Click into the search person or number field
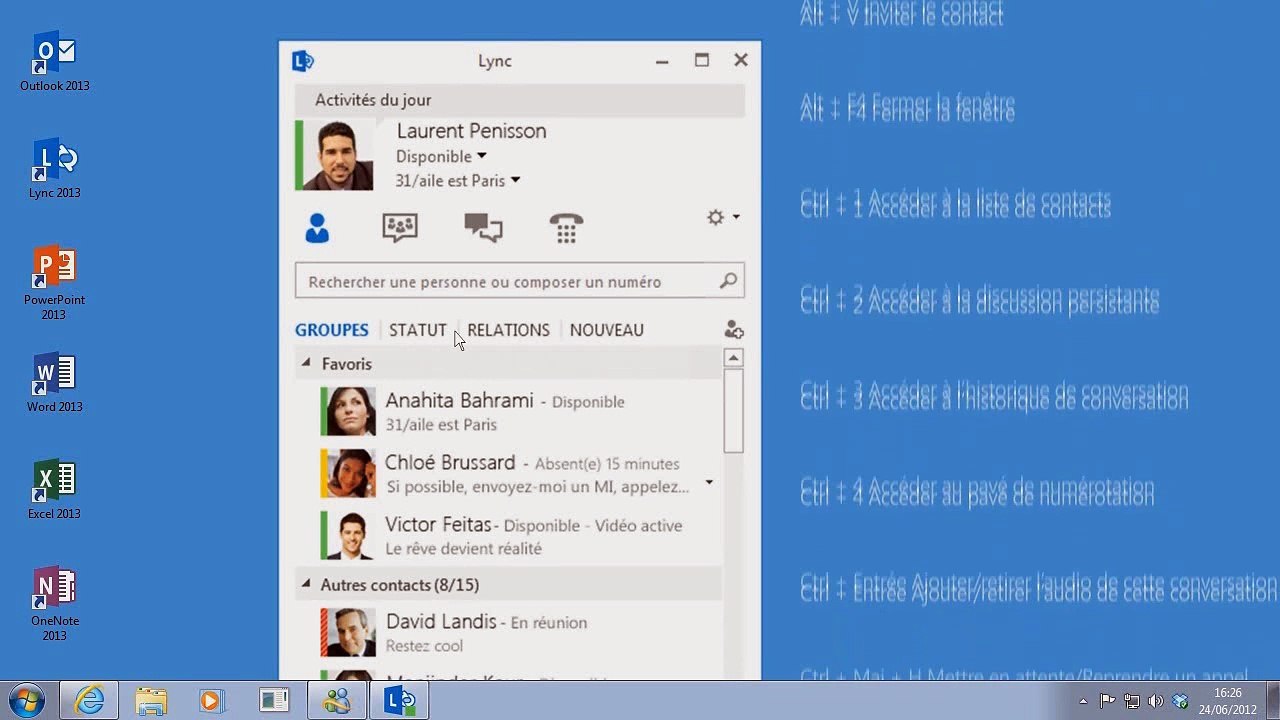Viewport: 1280px width, 720px height. [x=520, y=282]
